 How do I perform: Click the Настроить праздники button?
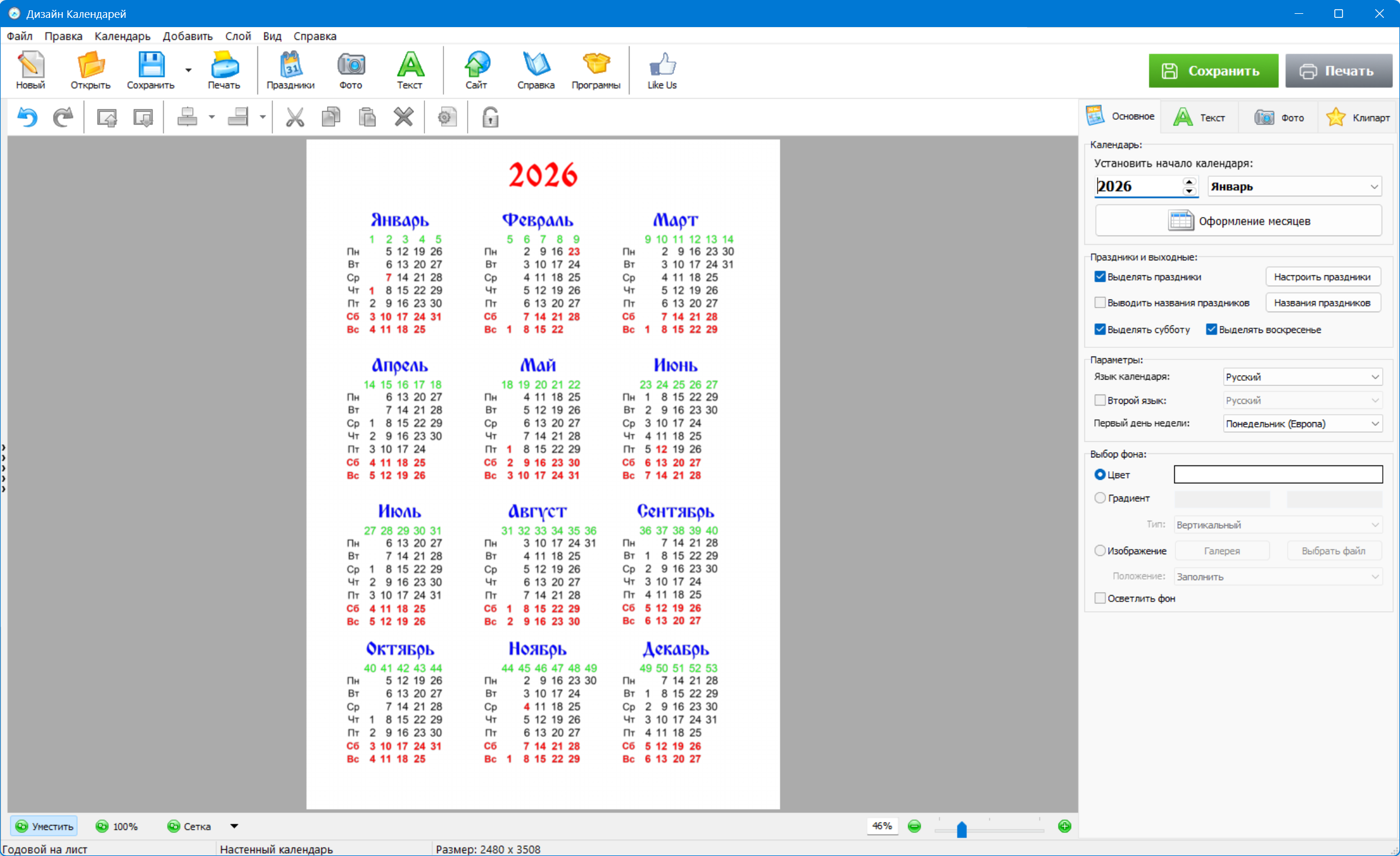click(x=1322, y=277)
